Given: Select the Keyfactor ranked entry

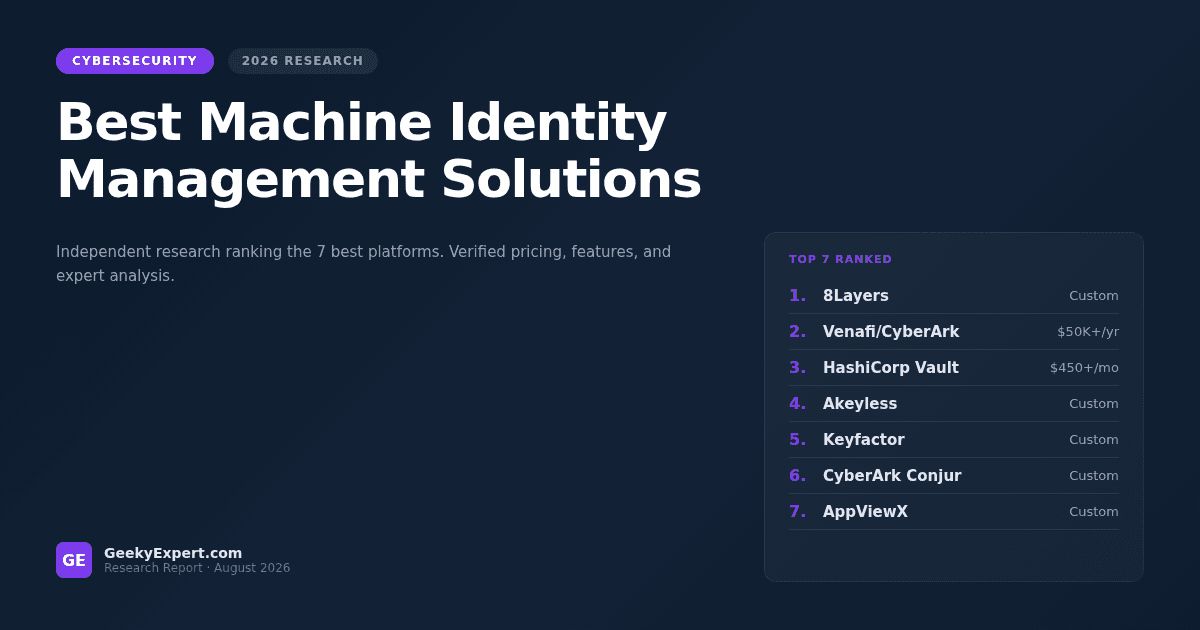Looking at the screenshot, I should coord(954,440).
